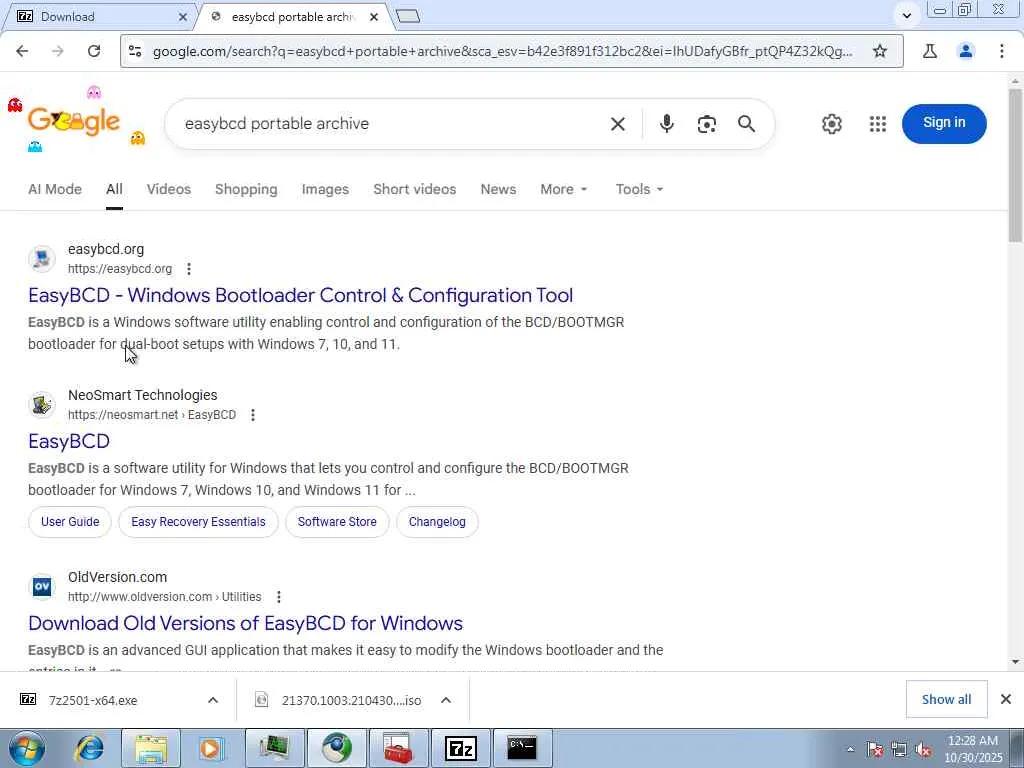The height and width of the screenshot is (768, 1024).
Task: Open Chrome Labs flask icon
Action: (930, 51)
